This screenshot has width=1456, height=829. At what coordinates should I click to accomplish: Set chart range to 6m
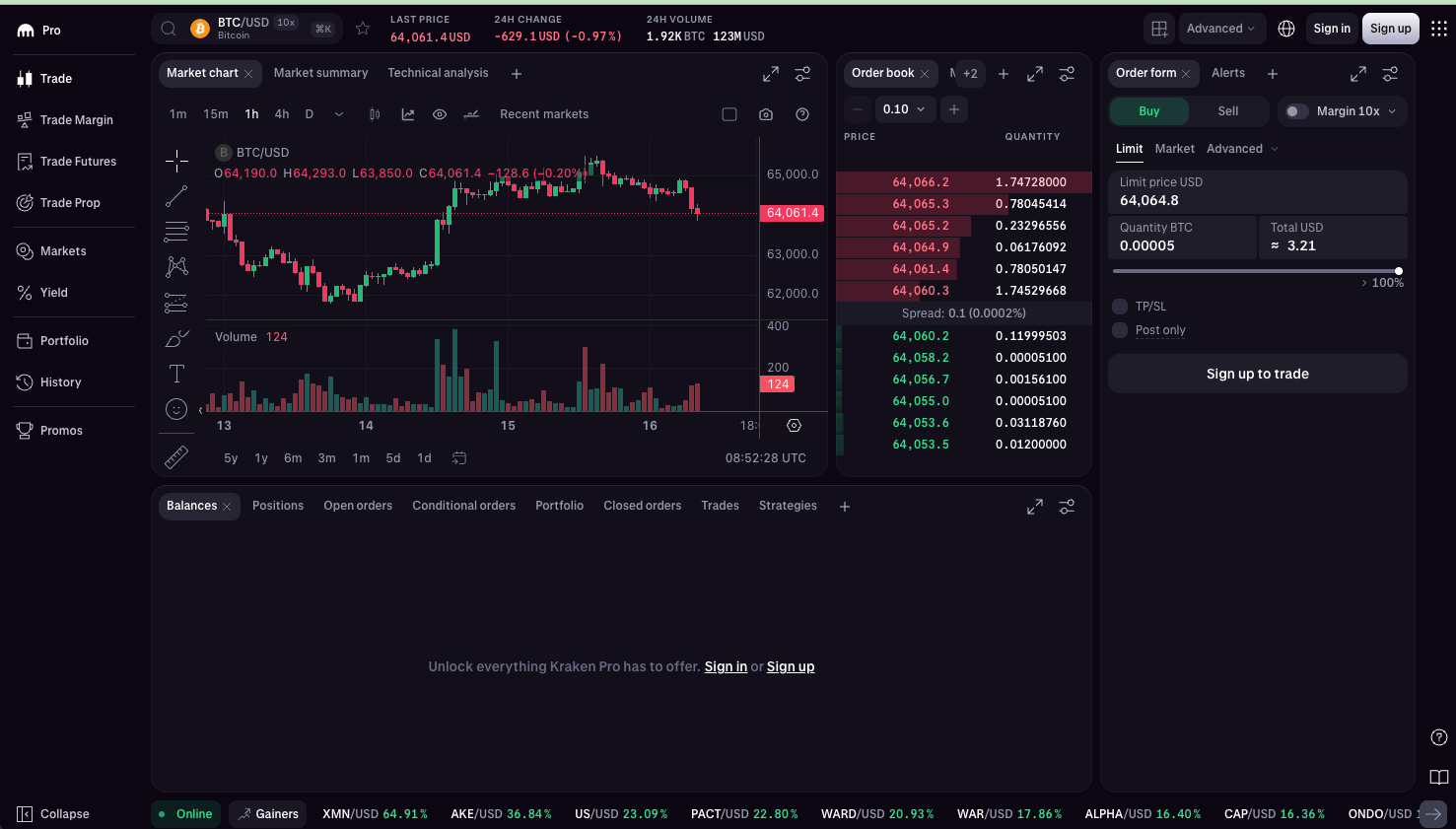point(293,458)
